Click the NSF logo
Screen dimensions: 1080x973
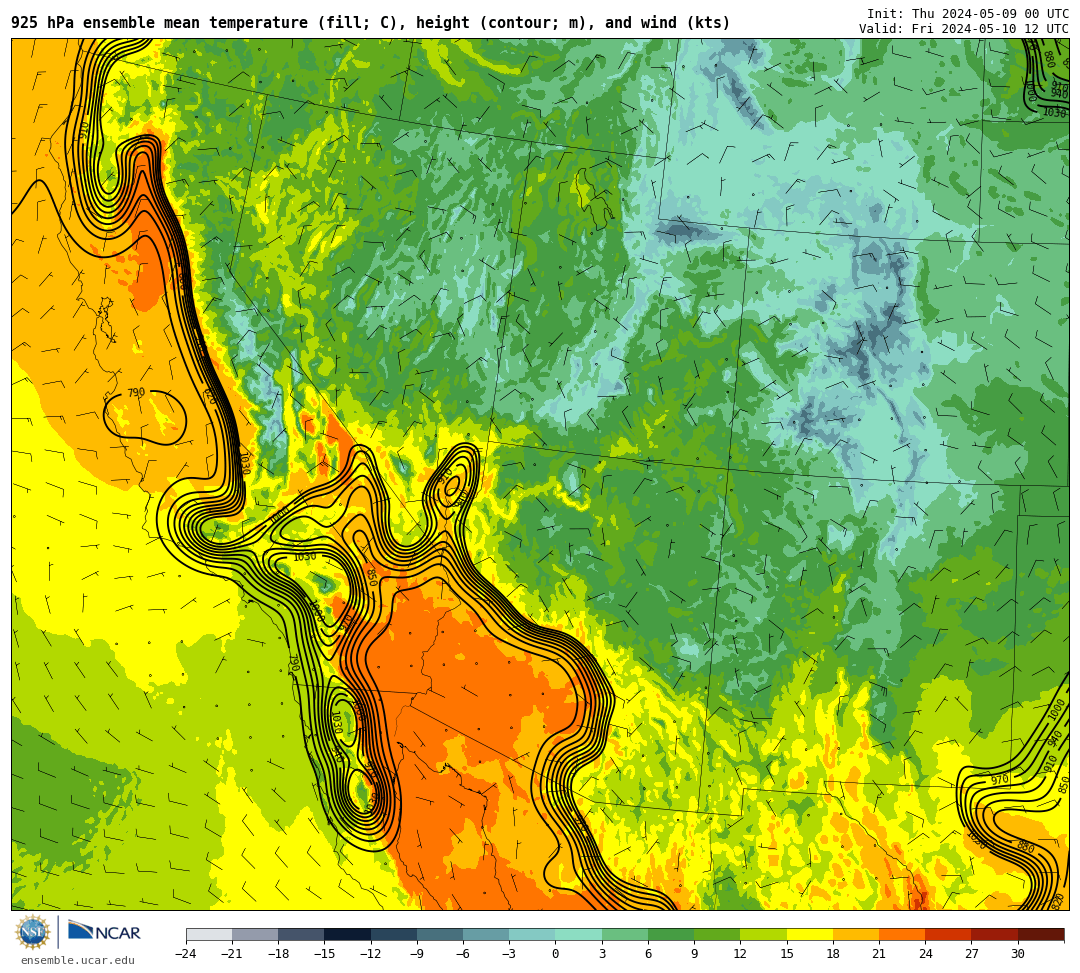coord(32,932)
